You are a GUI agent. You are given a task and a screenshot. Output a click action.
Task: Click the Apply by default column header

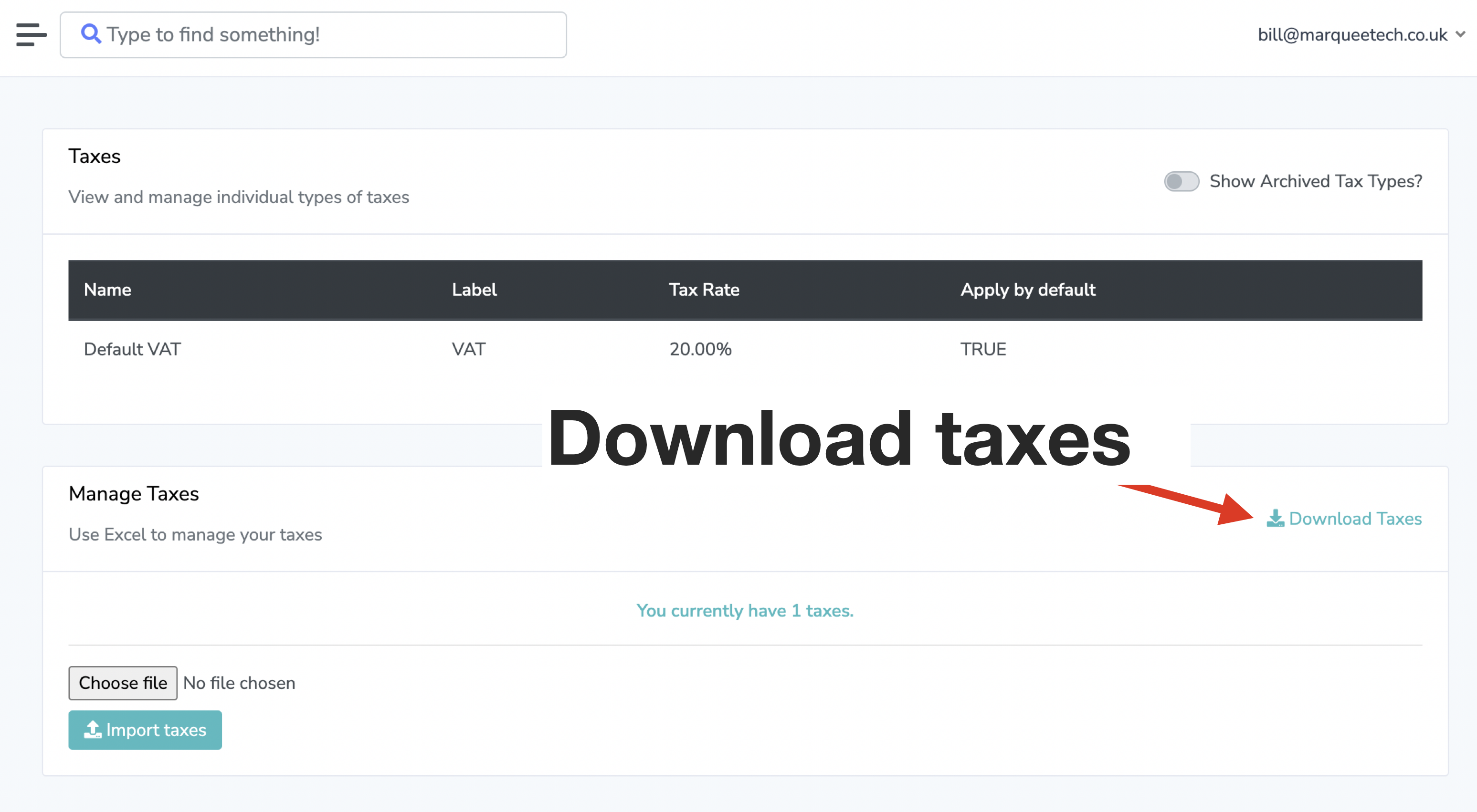pyautogui.click(x=1028, y=290)
